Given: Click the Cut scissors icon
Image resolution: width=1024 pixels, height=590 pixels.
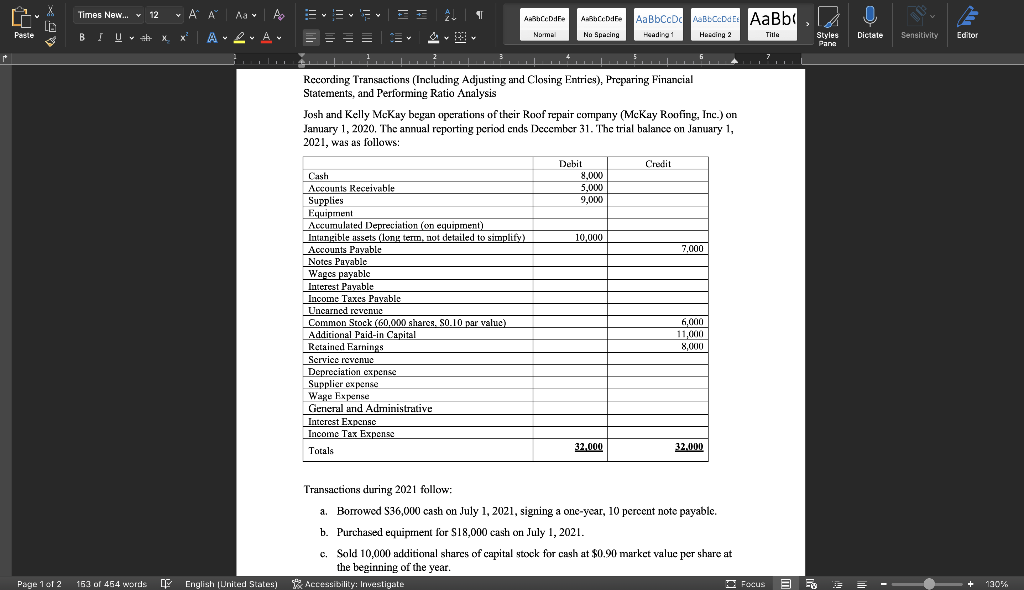Looking at the screenshot, I should [50, 13].
